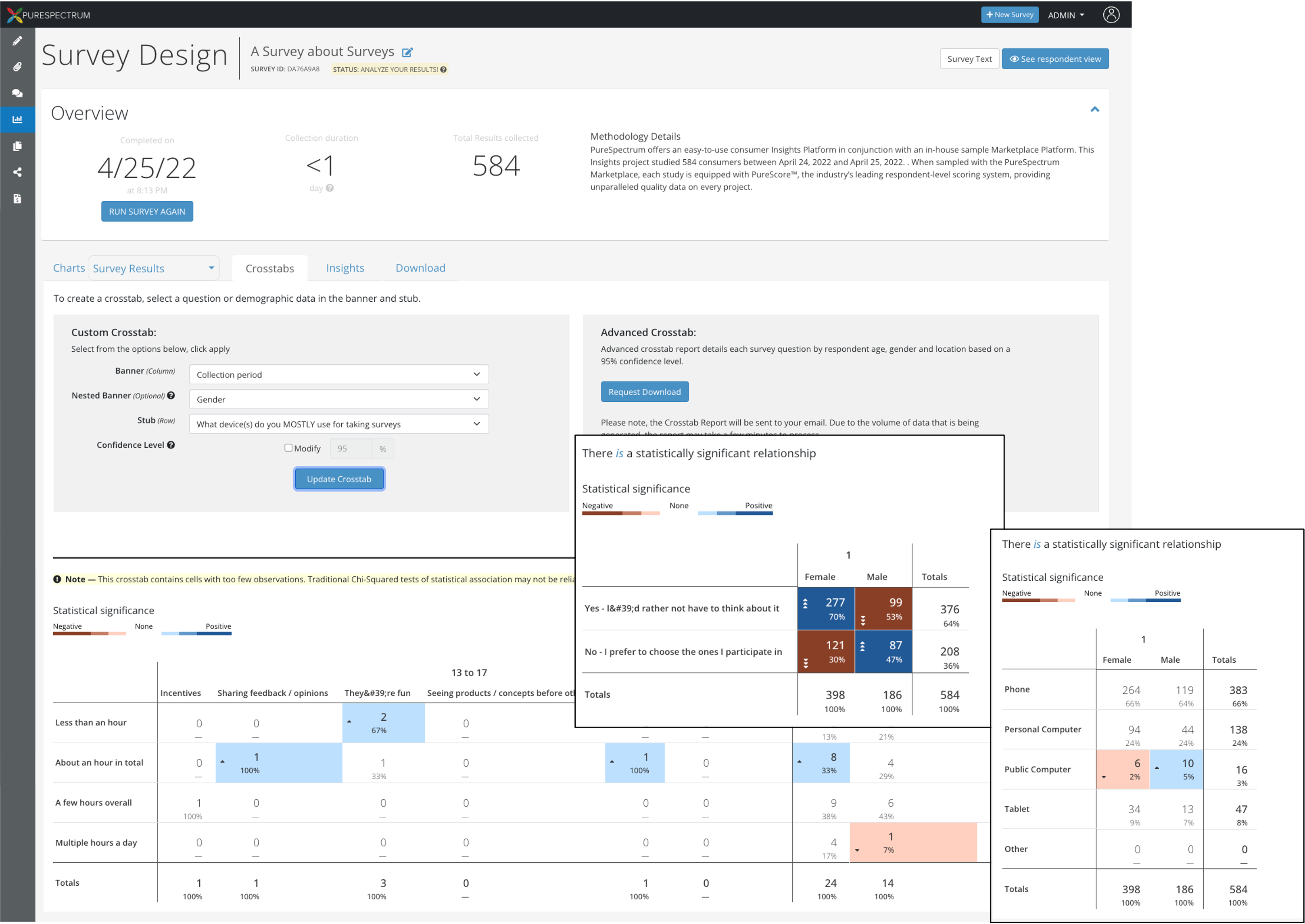Click the copy/duplicate sidebar icon

(x=17, y=146)
